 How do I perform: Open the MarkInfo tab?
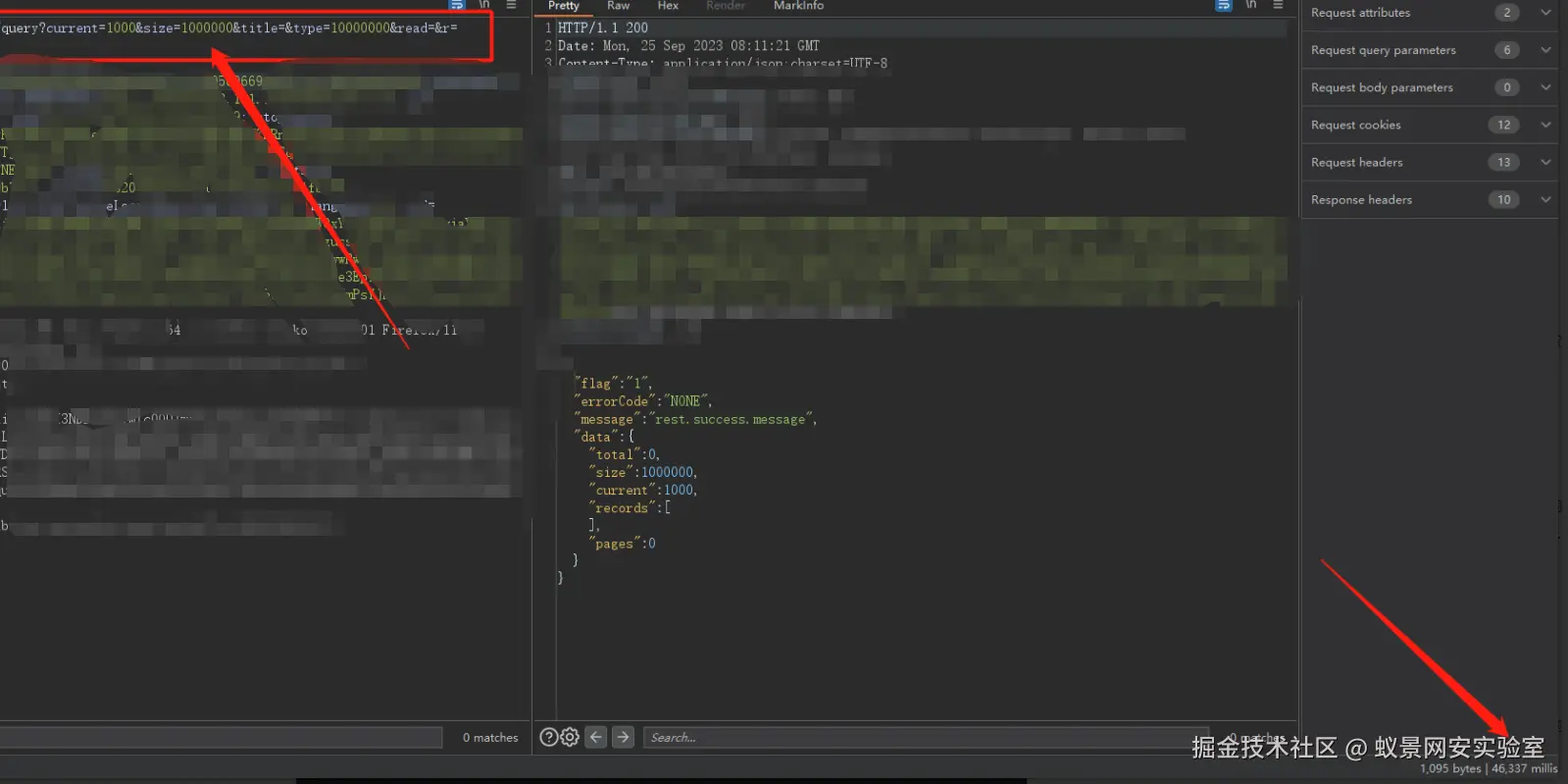click(798, 6)
